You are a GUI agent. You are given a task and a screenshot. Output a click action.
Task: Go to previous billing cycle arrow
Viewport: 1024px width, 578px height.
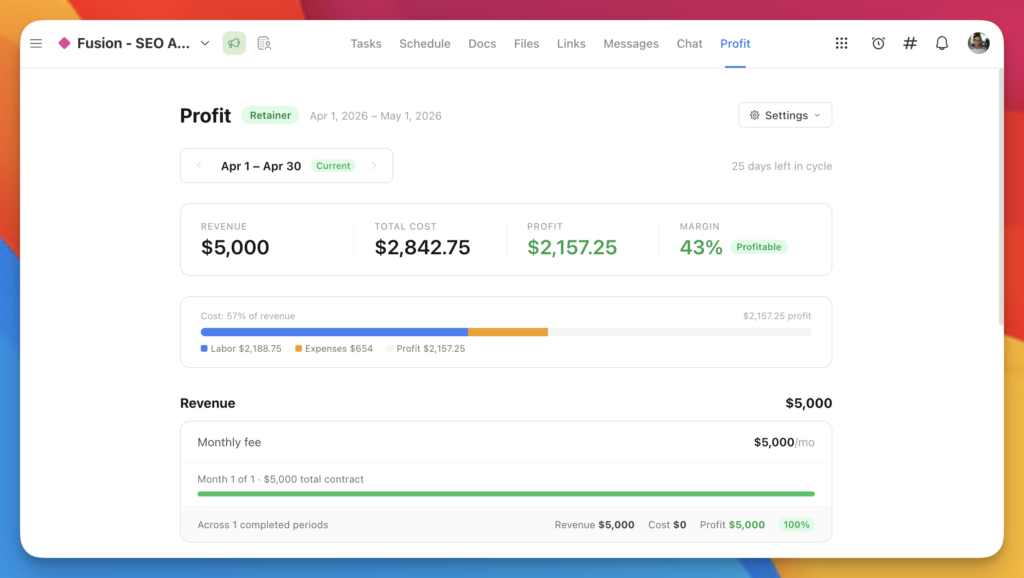[199, 166]
